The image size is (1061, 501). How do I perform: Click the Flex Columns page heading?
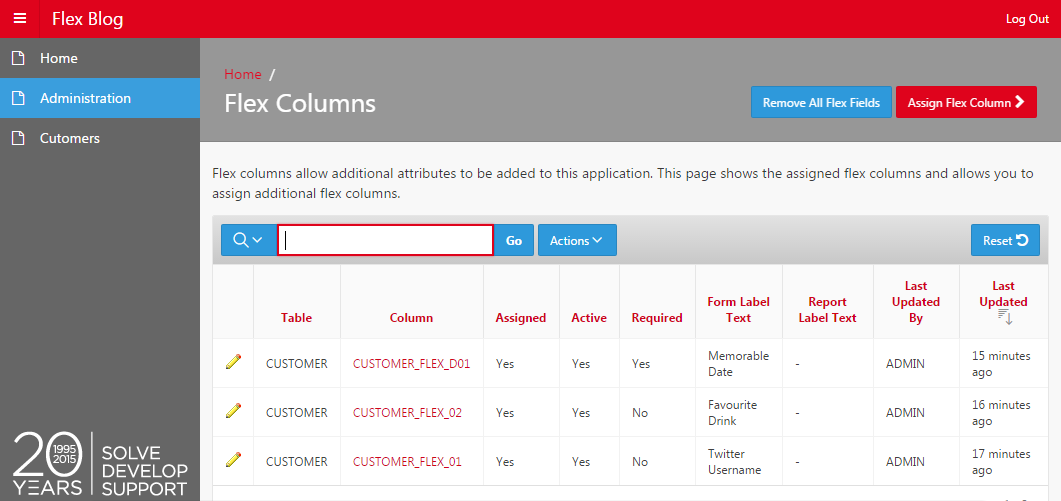pyautogui.click(x=300, y=104)
